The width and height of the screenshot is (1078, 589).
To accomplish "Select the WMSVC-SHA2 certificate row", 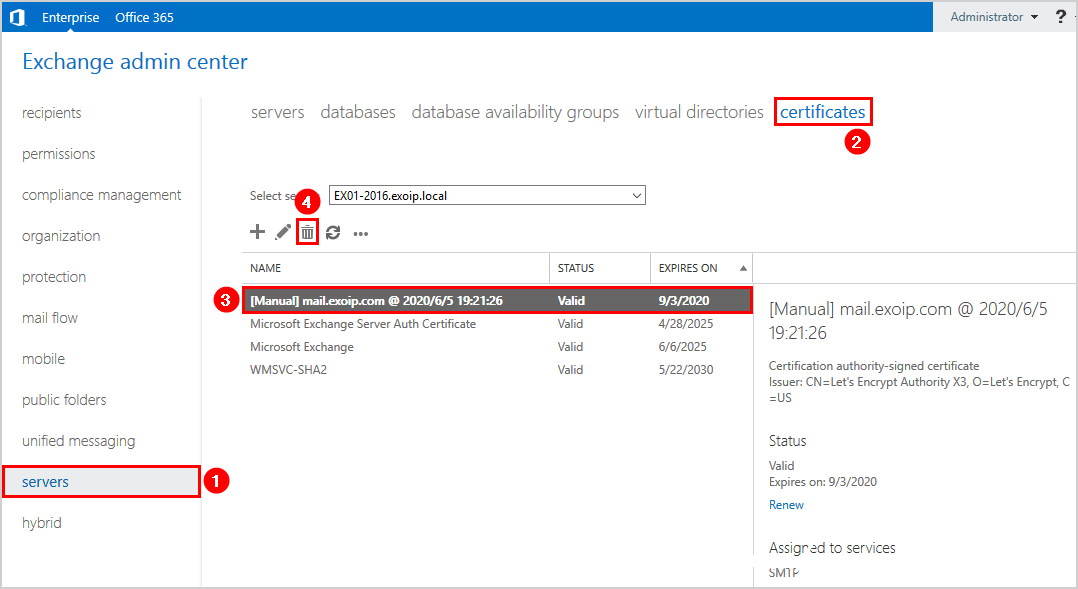I will coord(497,370).
